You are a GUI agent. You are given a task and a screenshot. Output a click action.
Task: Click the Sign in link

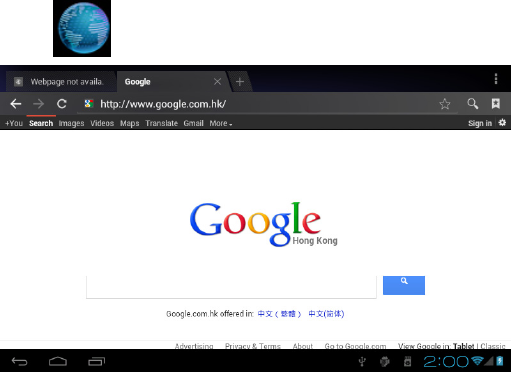(480, 123)
